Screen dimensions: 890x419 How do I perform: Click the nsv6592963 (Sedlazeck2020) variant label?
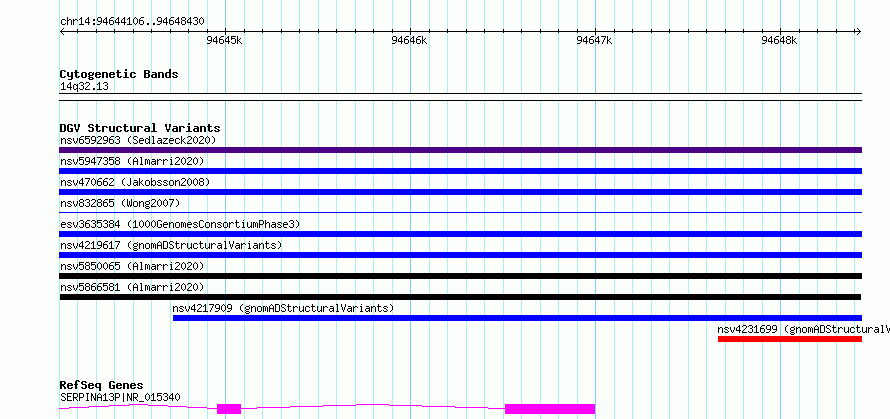[x=138, y=140]
